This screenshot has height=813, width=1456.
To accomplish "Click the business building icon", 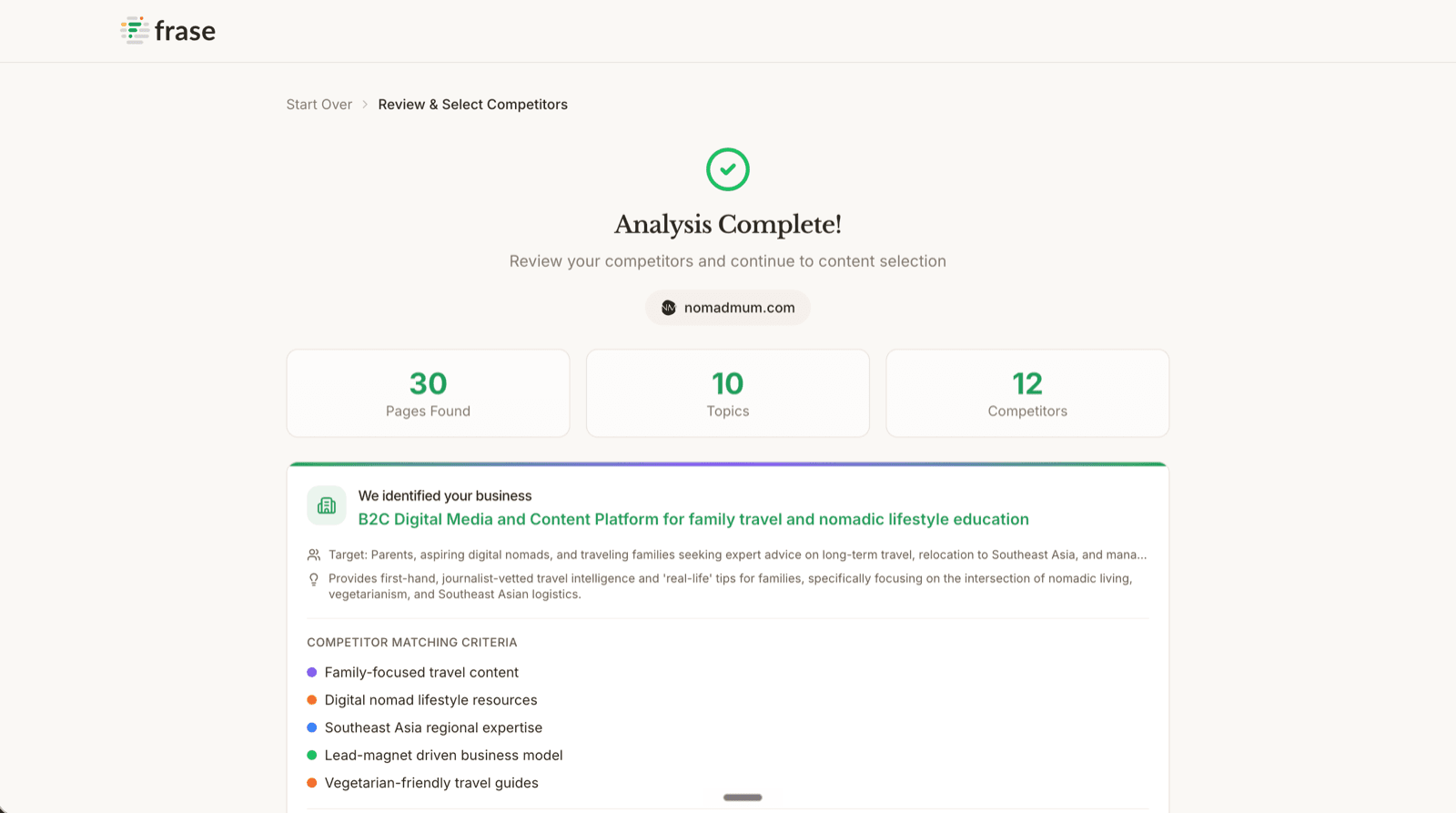I will tap(327, 505).
